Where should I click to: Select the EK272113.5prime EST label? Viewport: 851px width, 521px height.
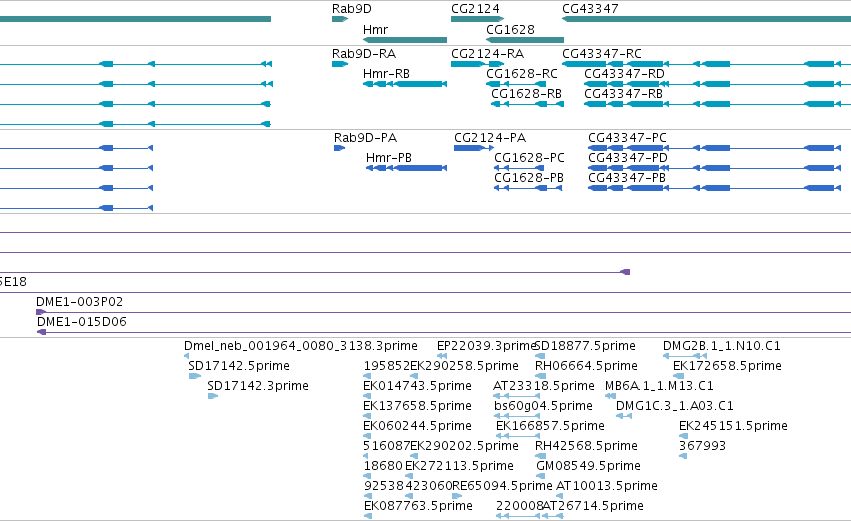pos(459,466)
